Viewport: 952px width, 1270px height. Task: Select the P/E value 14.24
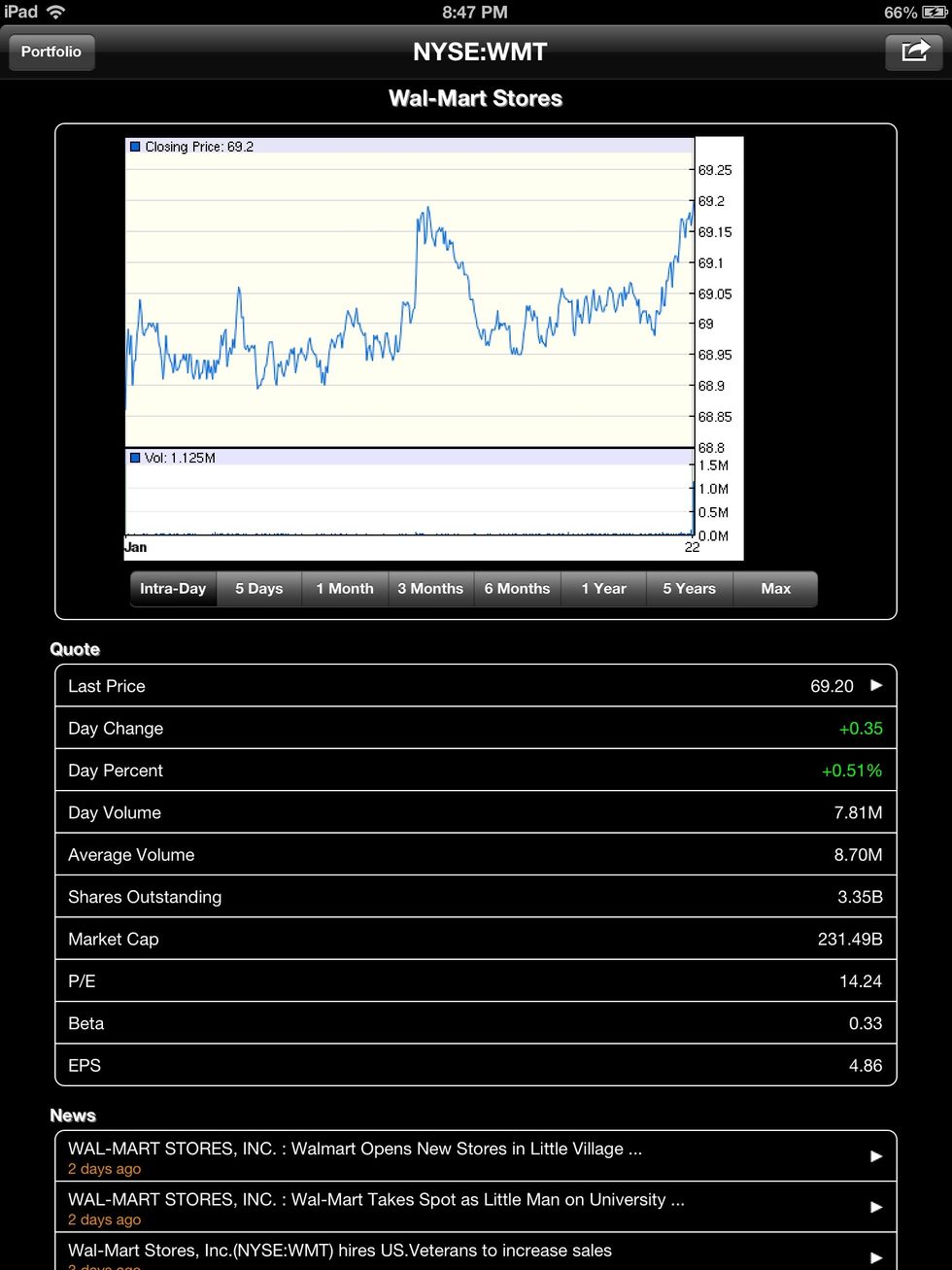pyautogui.click(x=861, y=981)
